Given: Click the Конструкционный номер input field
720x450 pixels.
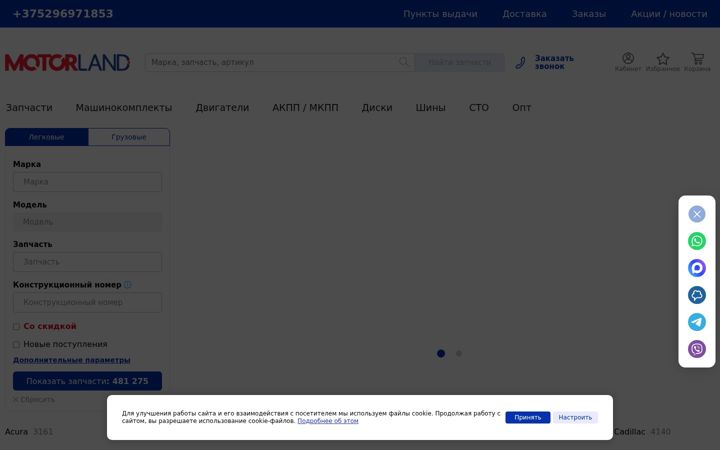Looking at the screenshot, I should pos(87,302).
